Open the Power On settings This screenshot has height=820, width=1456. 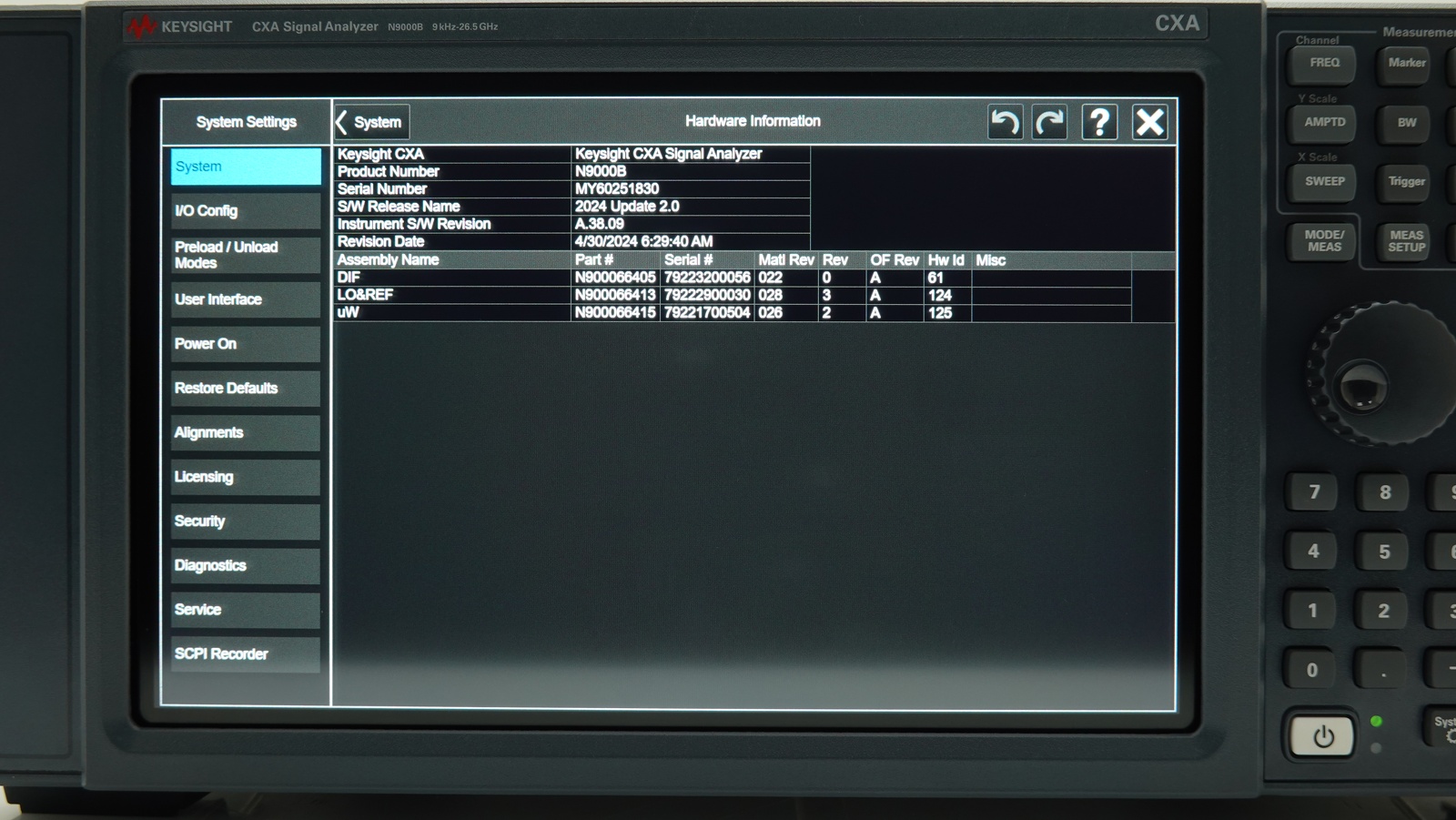[246, 344]
